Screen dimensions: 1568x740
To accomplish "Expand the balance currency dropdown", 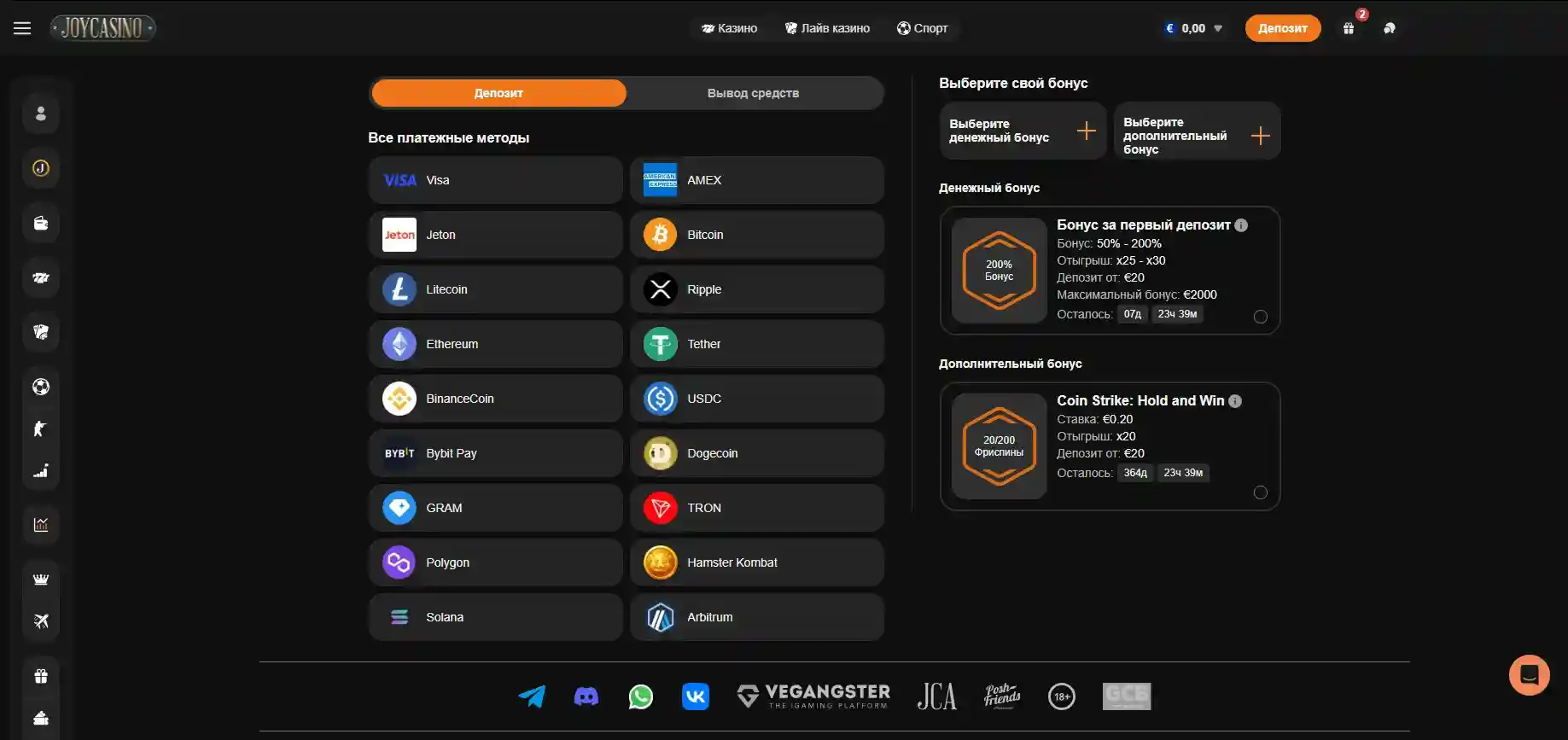I will tap(1218, 28).
